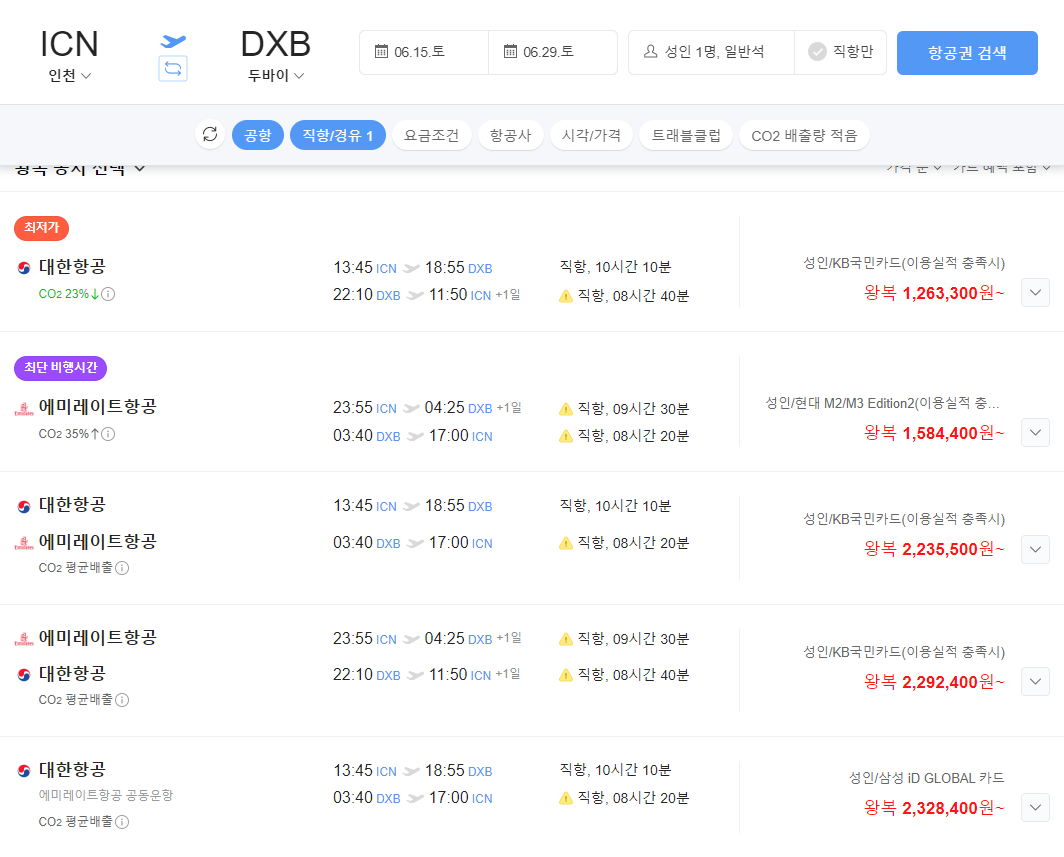The width and height of the screenshot is (1064, 857).
Task: Click Emirates logo on 2,292,400원 fare
Action: (x=24, y=639)
